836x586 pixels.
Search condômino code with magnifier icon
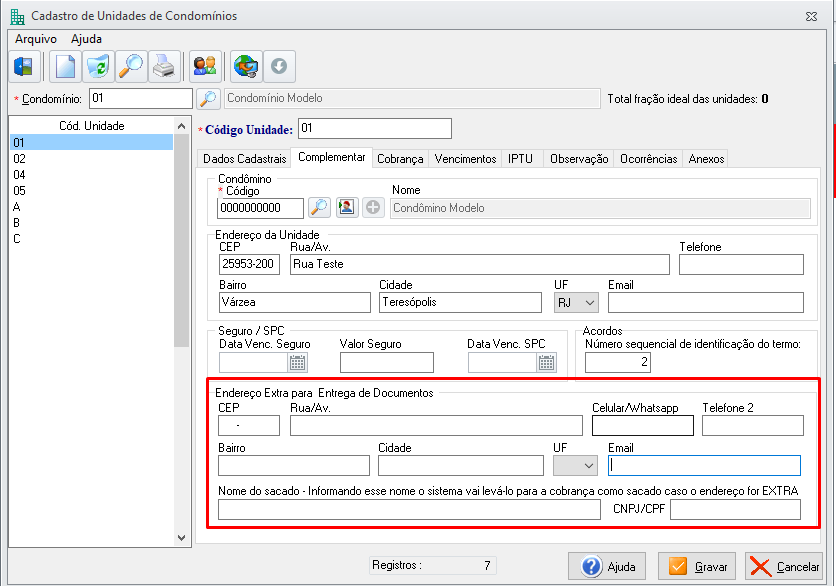click(x=319, y=207)
